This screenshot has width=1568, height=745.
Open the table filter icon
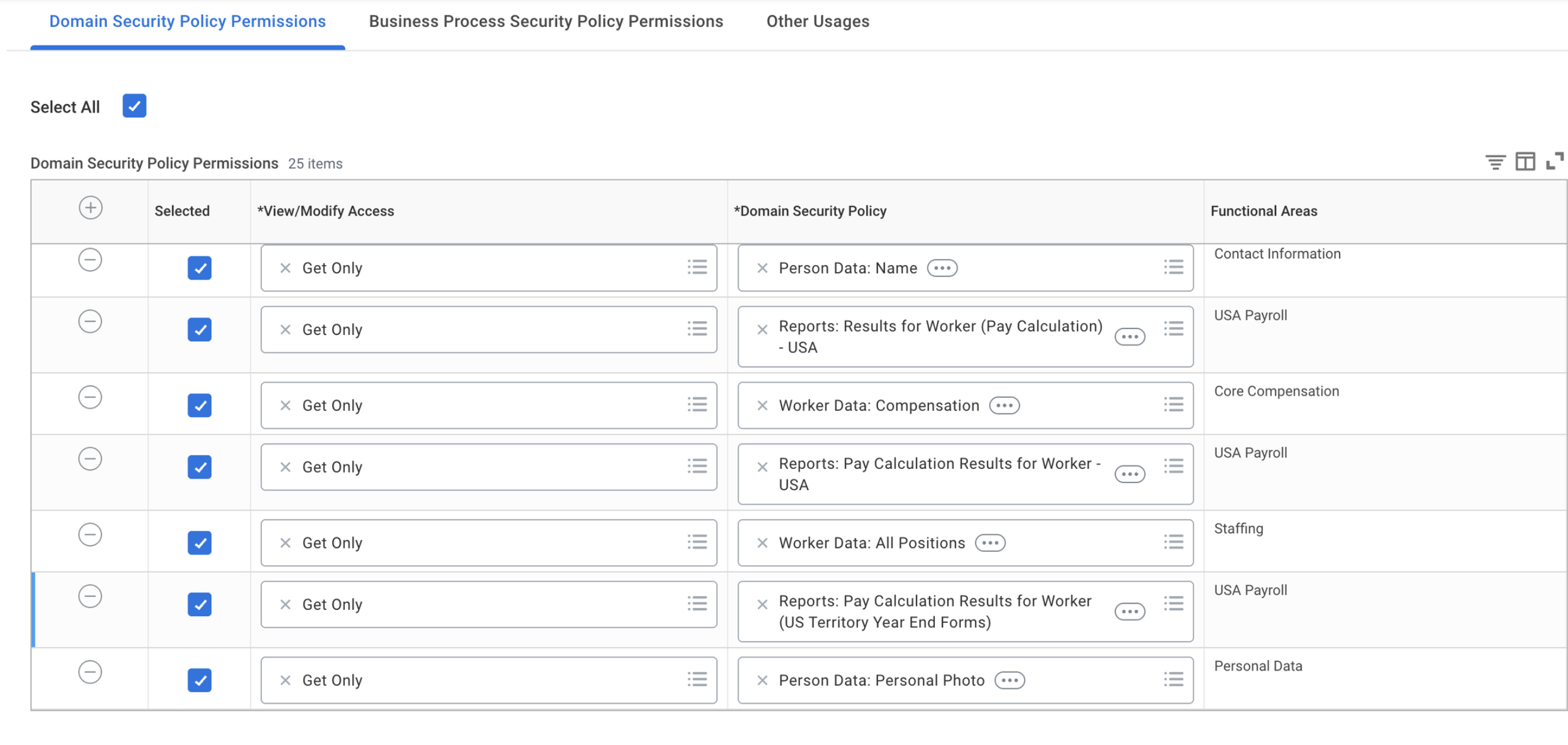tap(1495, 162)
